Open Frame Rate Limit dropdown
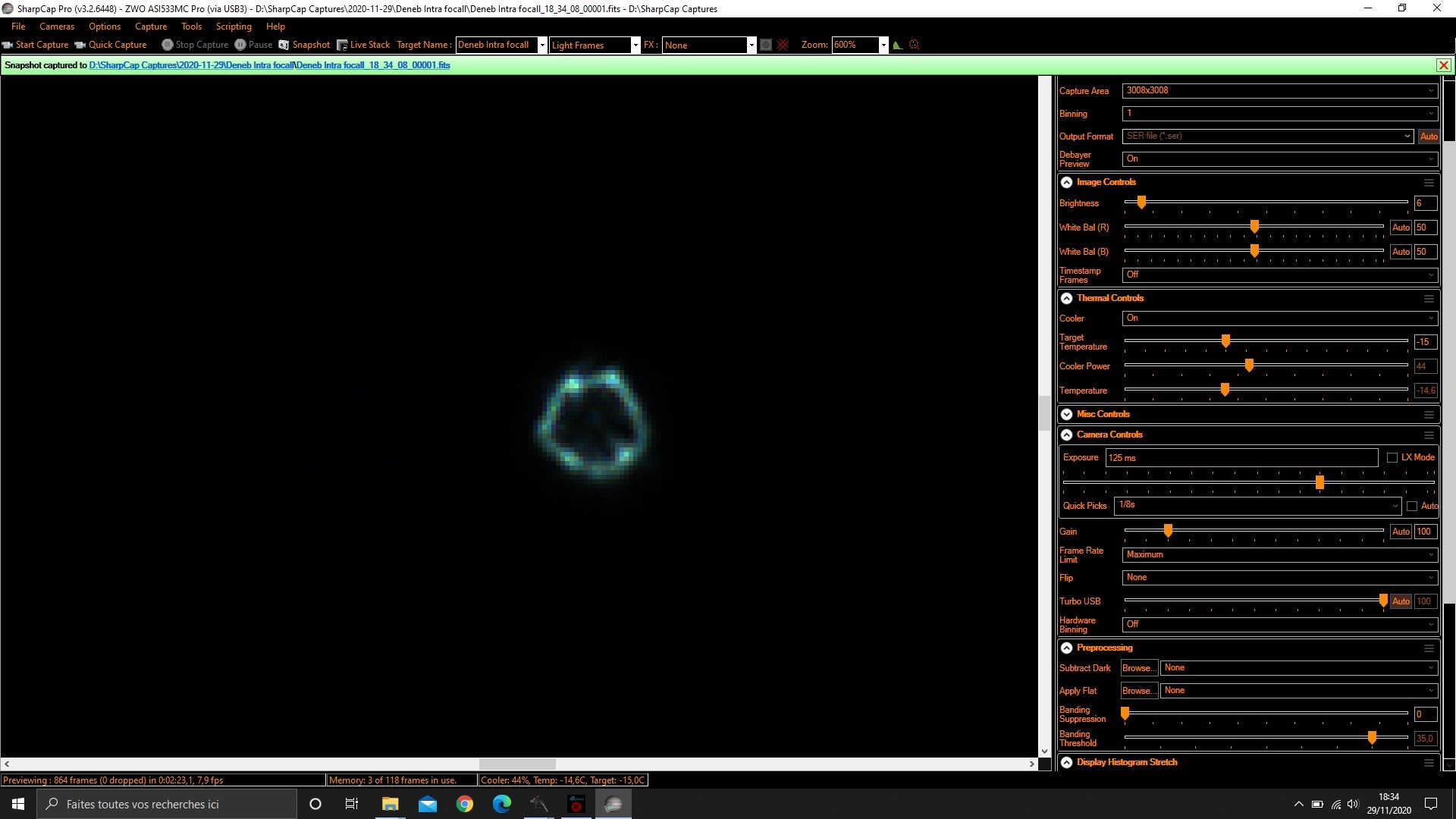This screenshot has width=1456, height=819. click(x=1279, y=555)
